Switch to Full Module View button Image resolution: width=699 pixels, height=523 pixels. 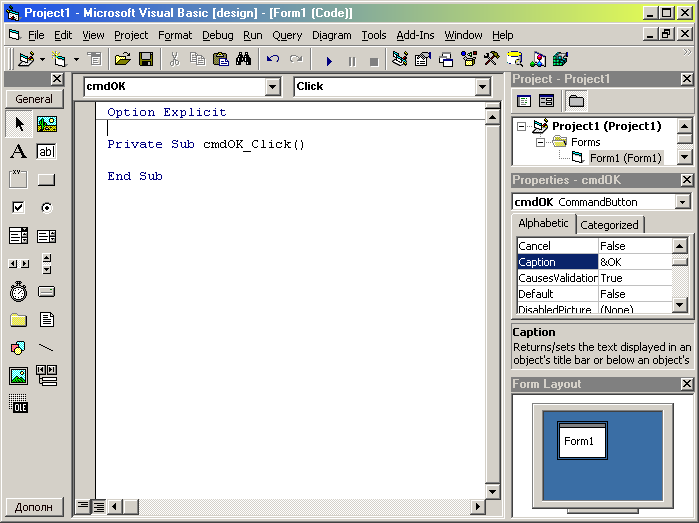pos(99,506)
